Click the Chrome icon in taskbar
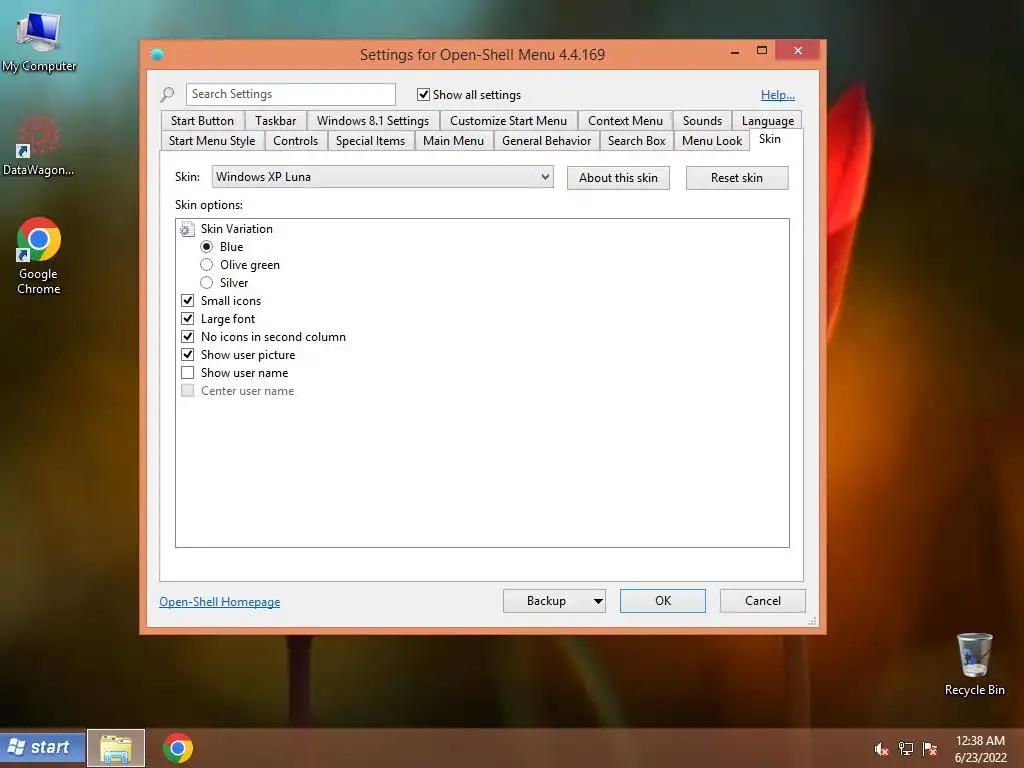Screen dimensions: 1024x768 (178, 748)
